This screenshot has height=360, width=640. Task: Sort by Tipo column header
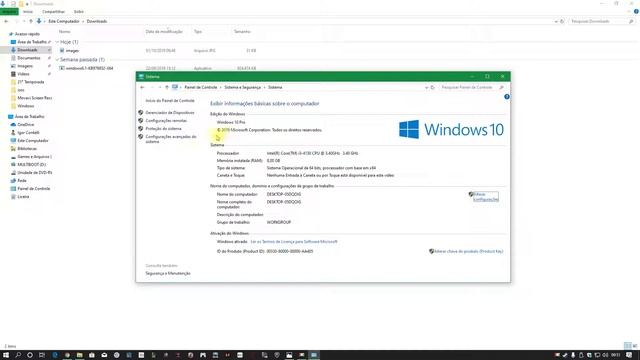pyautogui.click(x=198, y=31)
